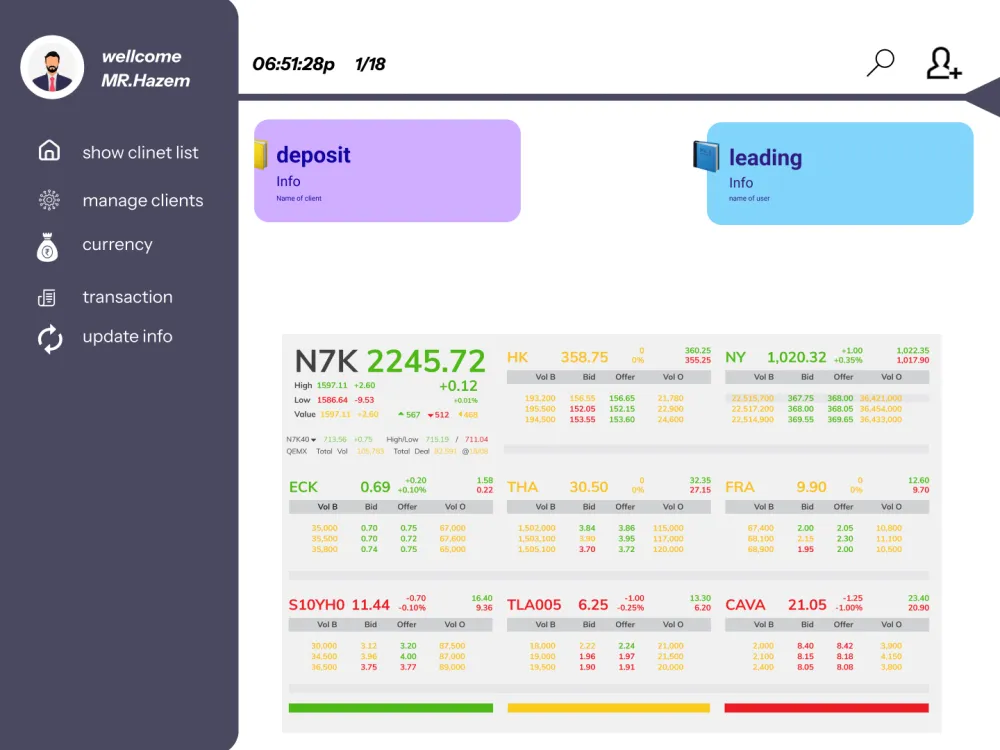Click the add user icon

(x=943, y=63)
